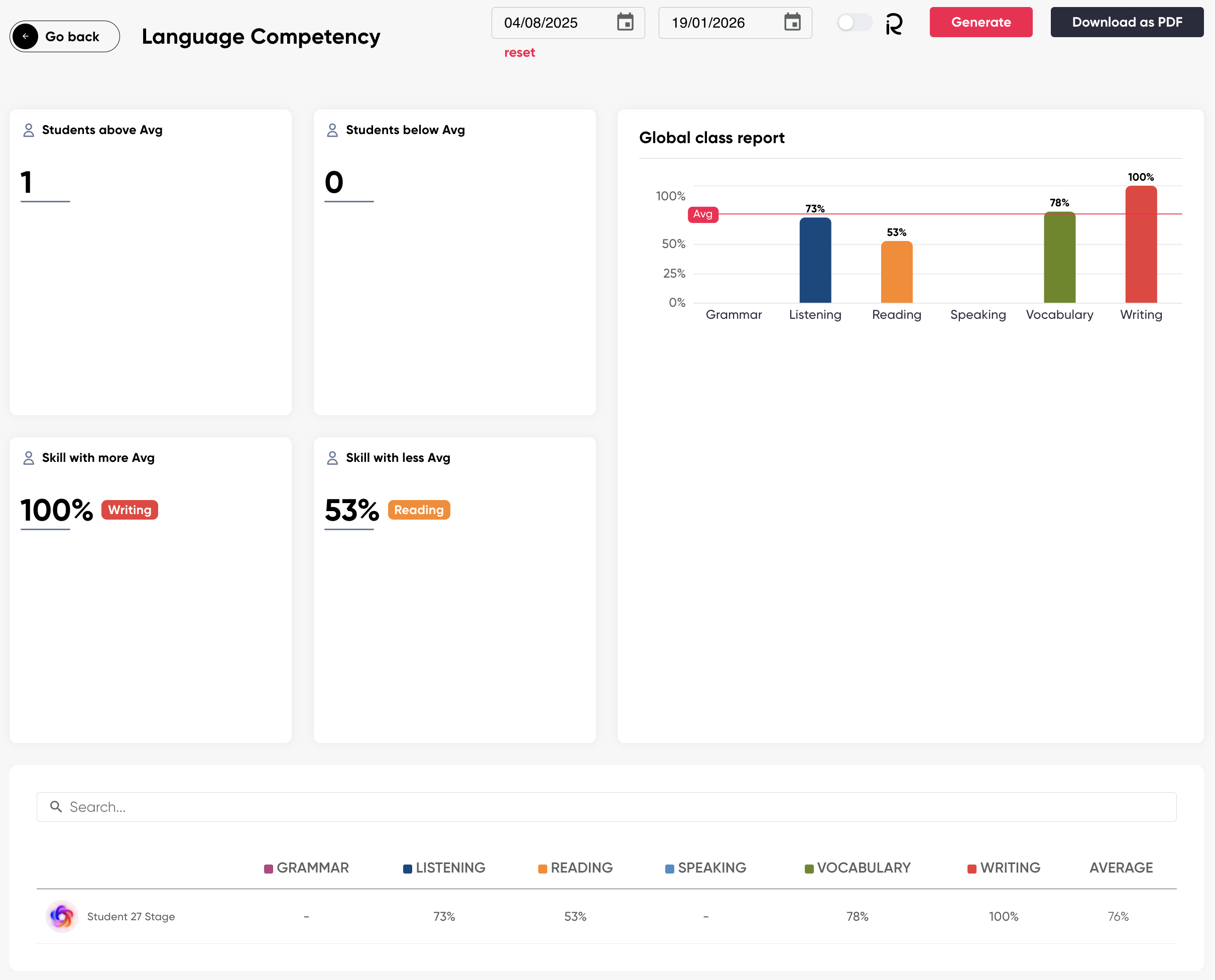Click the R logo icon beside toggle
The height and width of the screenshot is (980, 1215).
point(894,24)
